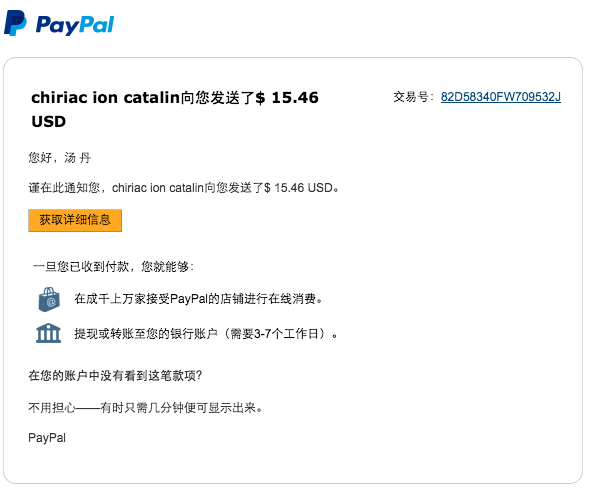Click the shopping bag icon
This screenshot has width=600, height=499.
point(49,299)
